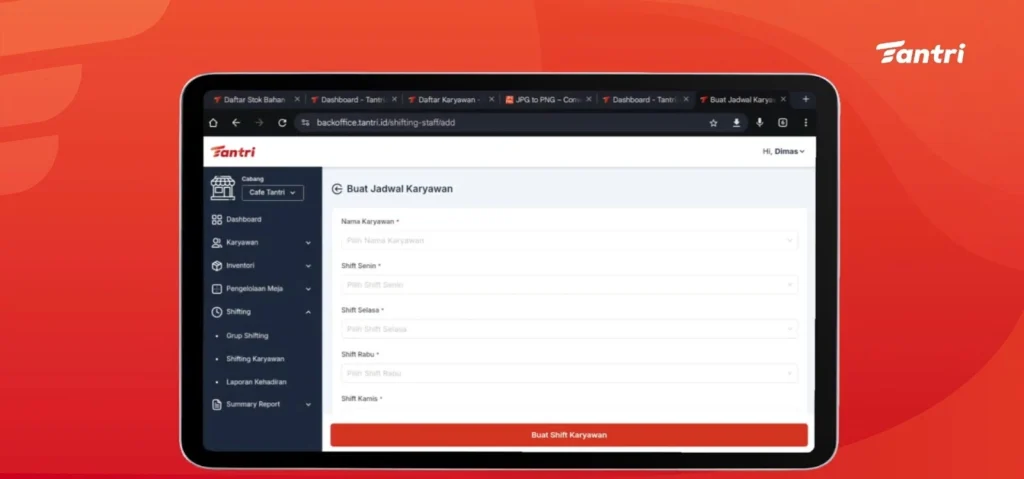Click the tab count square icon
Image resolution: width=1024 pixels, height=479 pixels.
point(782,123)
